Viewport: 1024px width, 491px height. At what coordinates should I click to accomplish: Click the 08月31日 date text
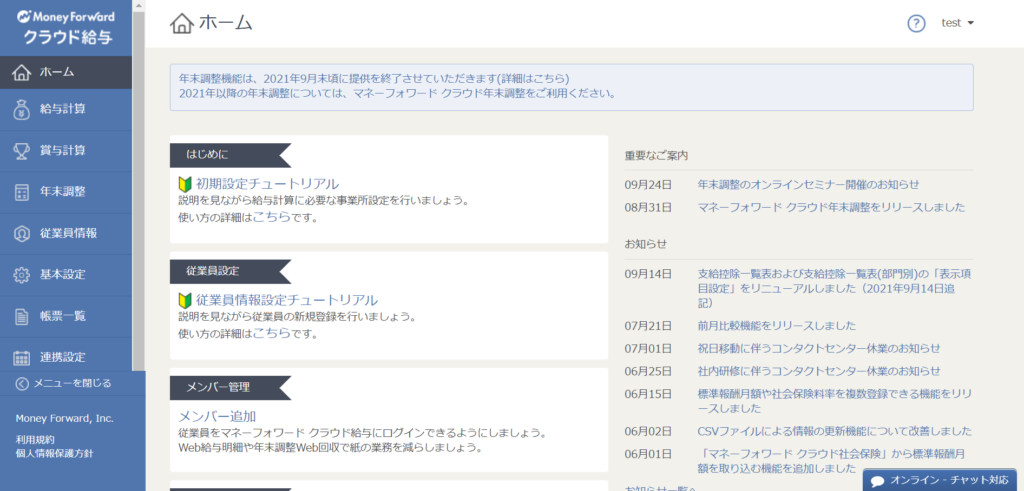click(x=648, y=208)
